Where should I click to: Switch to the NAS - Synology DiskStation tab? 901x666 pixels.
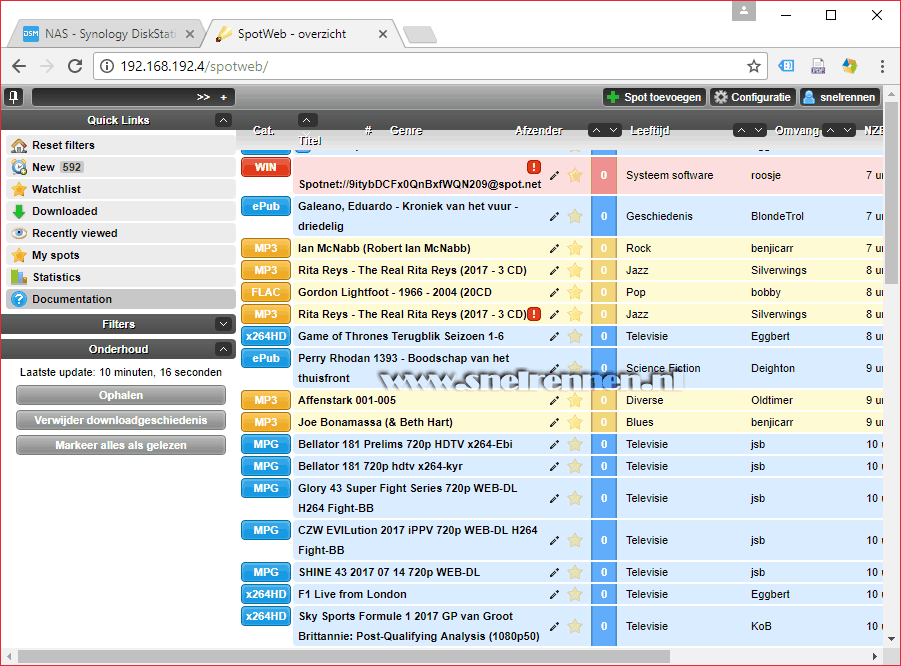[x=107, y=34]
